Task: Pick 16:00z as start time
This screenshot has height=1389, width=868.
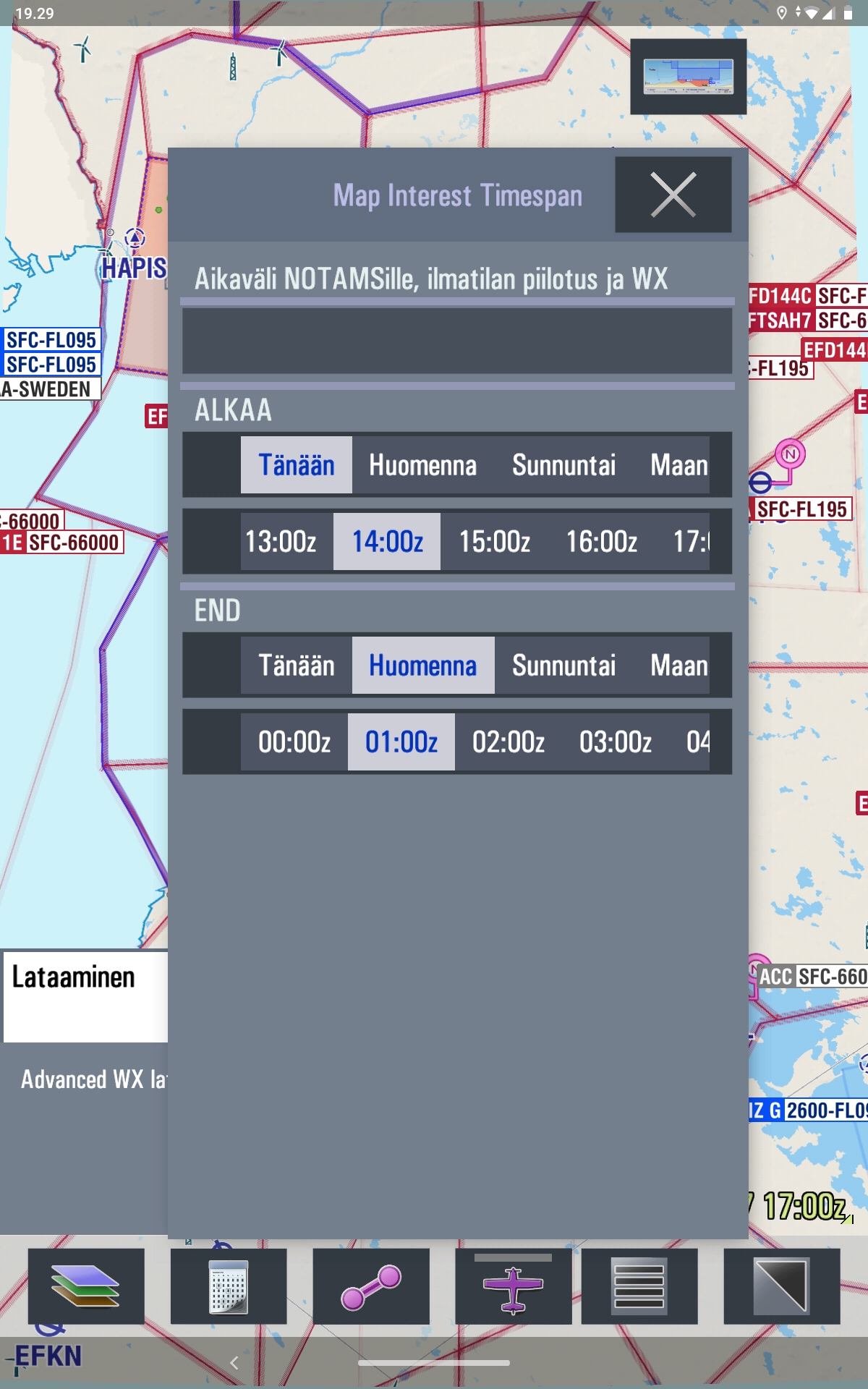Action: click(x=601, y=542)
